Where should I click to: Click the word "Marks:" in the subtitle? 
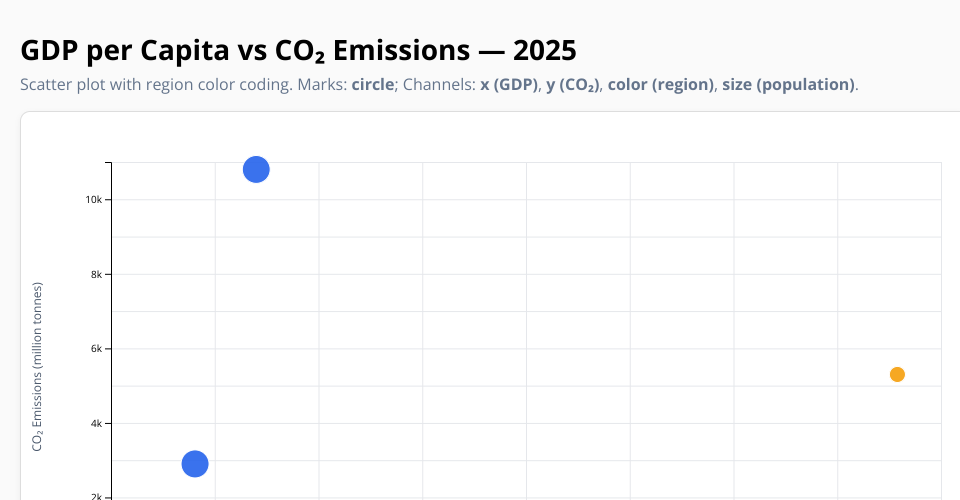322,85
